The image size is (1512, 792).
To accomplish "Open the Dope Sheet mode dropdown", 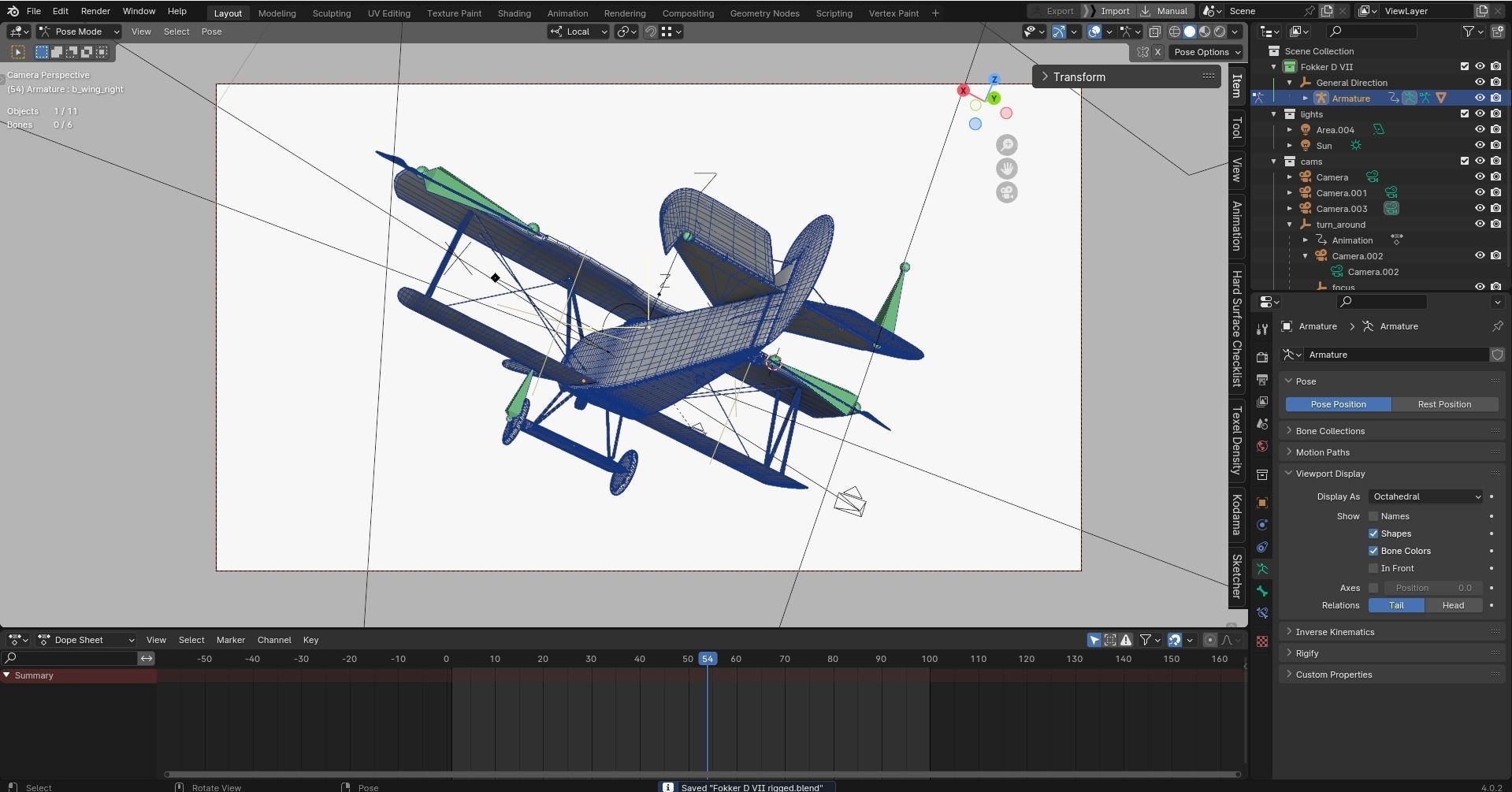I will [x=87, y=640].
